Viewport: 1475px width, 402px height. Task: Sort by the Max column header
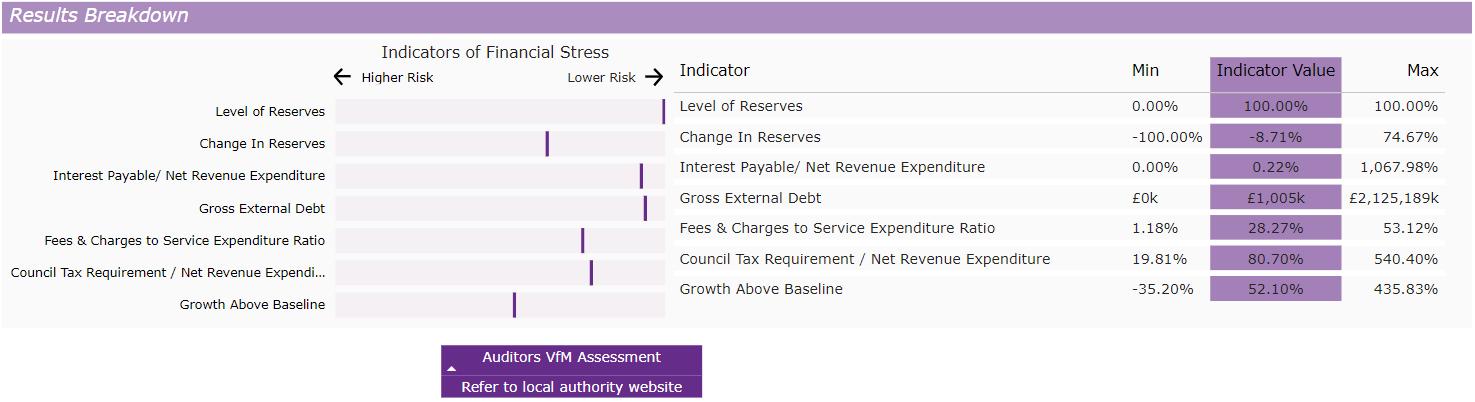1422,71
